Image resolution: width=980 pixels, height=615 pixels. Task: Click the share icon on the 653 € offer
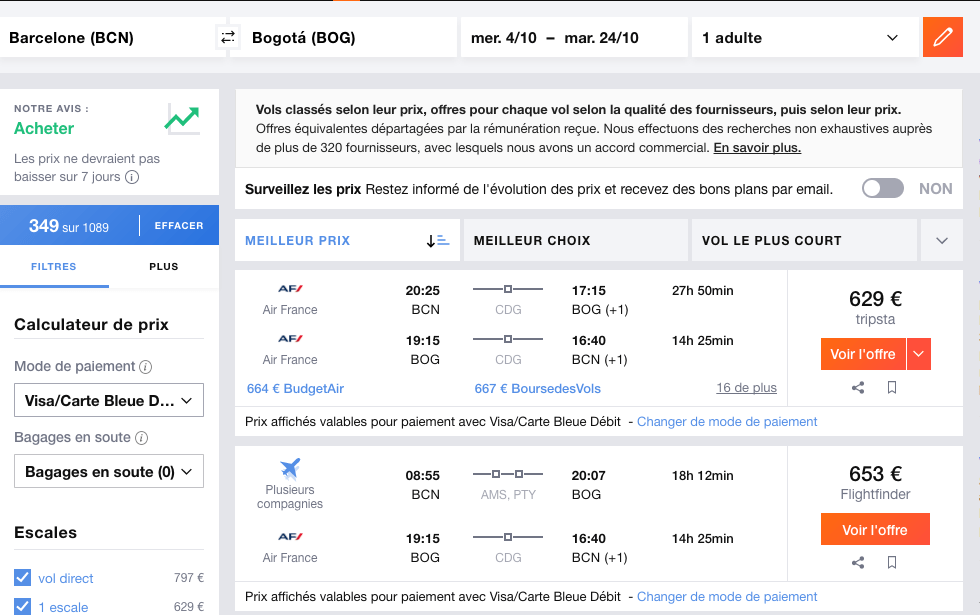coord(857,563)
